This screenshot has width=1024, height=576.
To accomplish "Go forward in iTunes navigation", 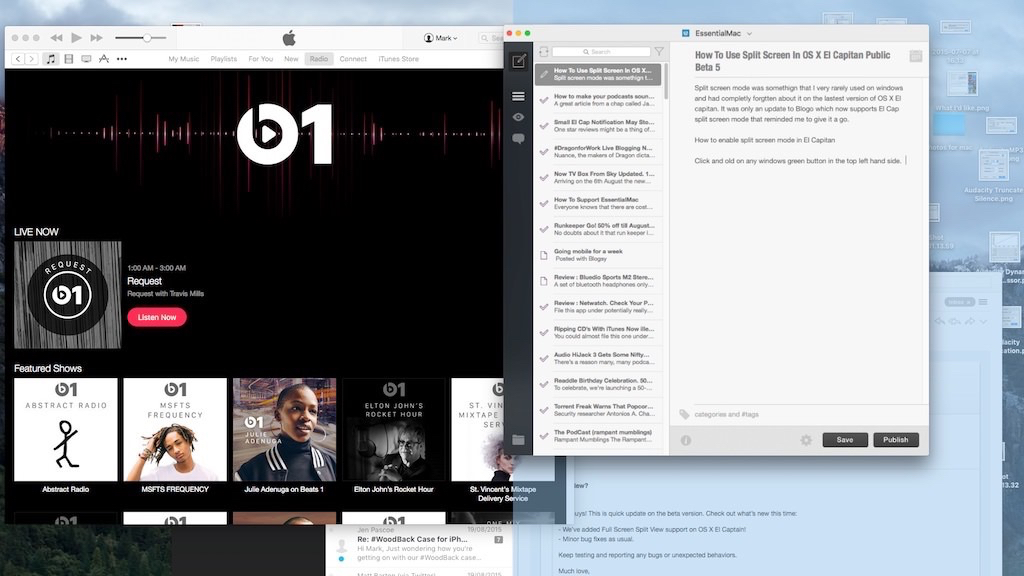I will point(31,59).
